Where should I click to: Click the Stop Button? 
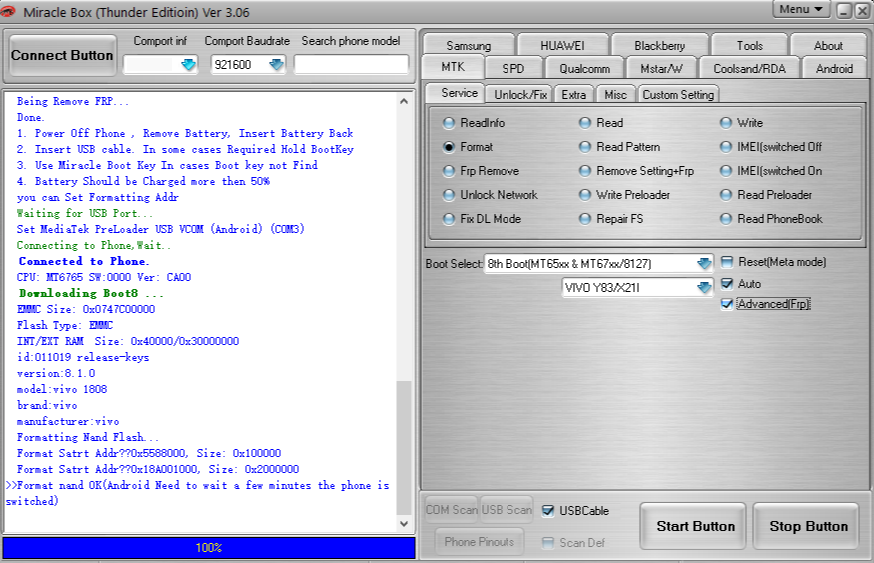(808, 527)
